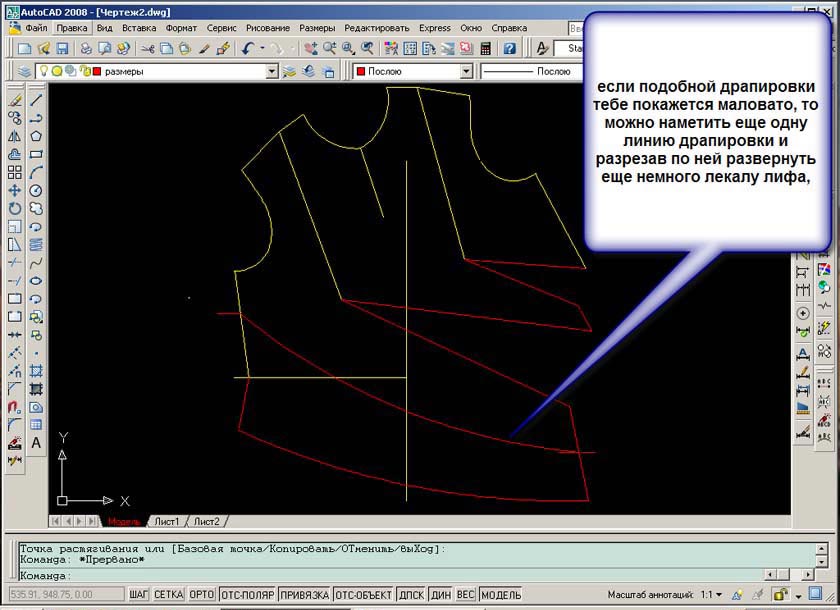
Task: Expand the 'размеры' layer dropdown
Action: tap(271, 72)
